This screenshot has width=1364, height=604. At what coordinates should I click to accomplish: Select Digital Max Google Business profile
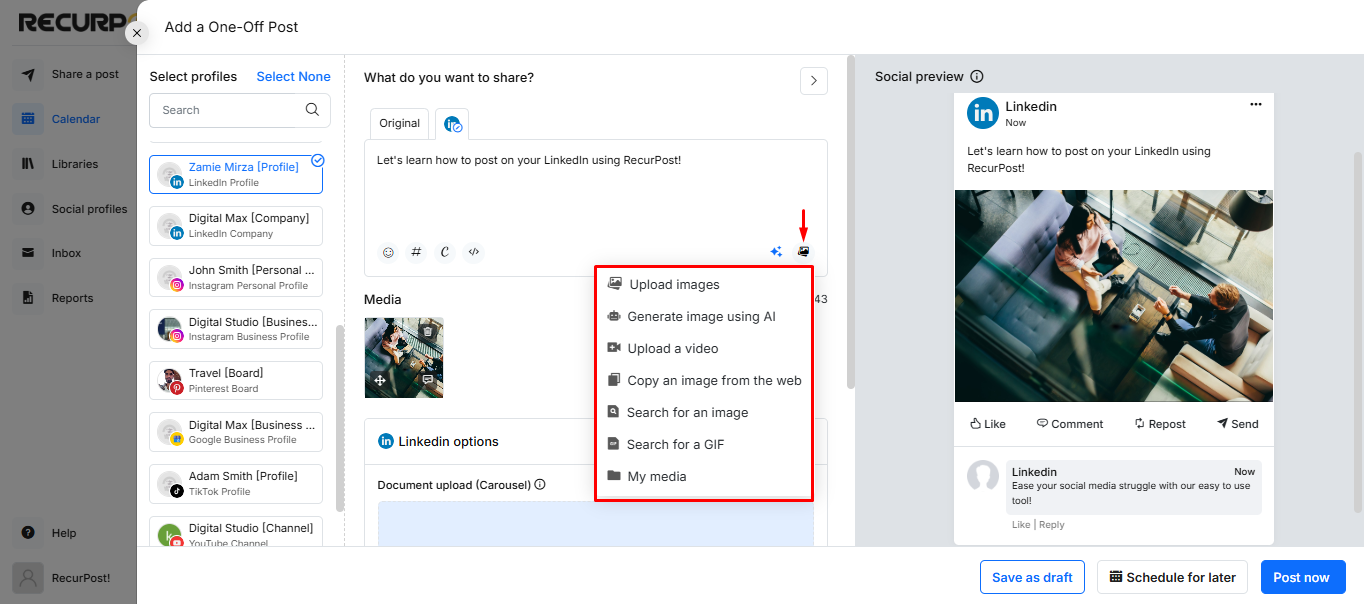tap(236, 431)
